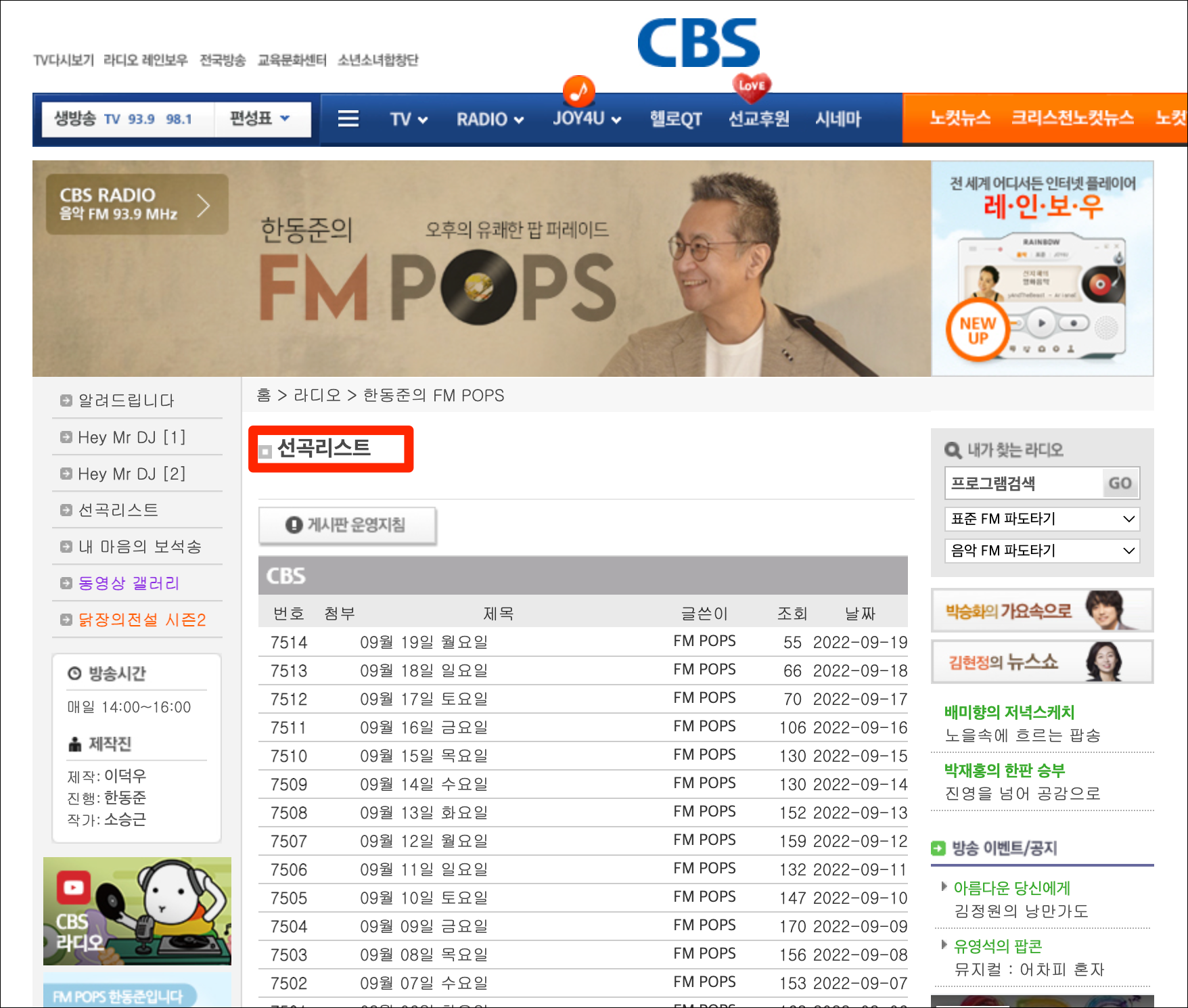Open 배미향의 저녁스케치 link

point(1009,712)
